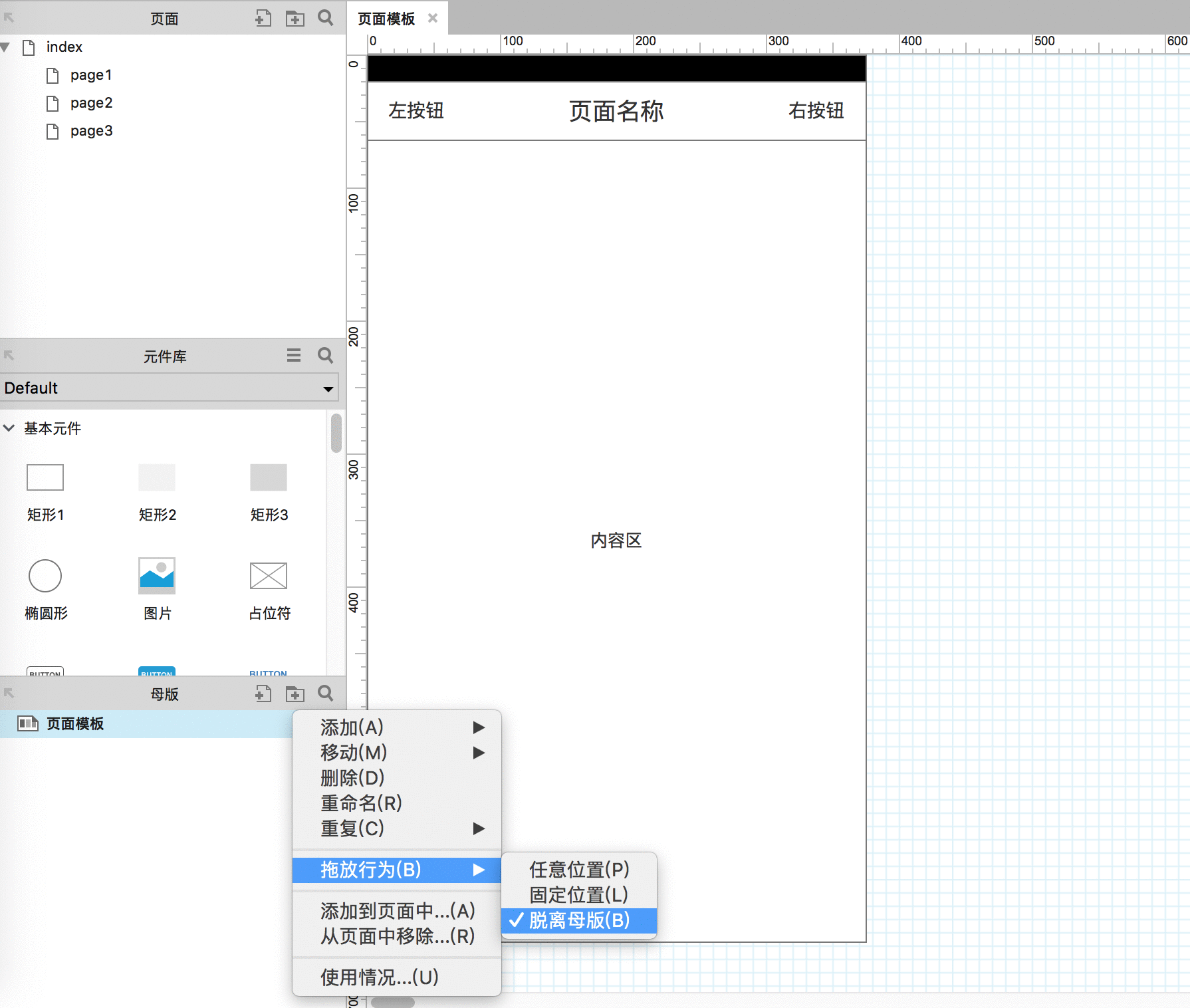
Task: Search the widget library
Action: click(325, 356)
